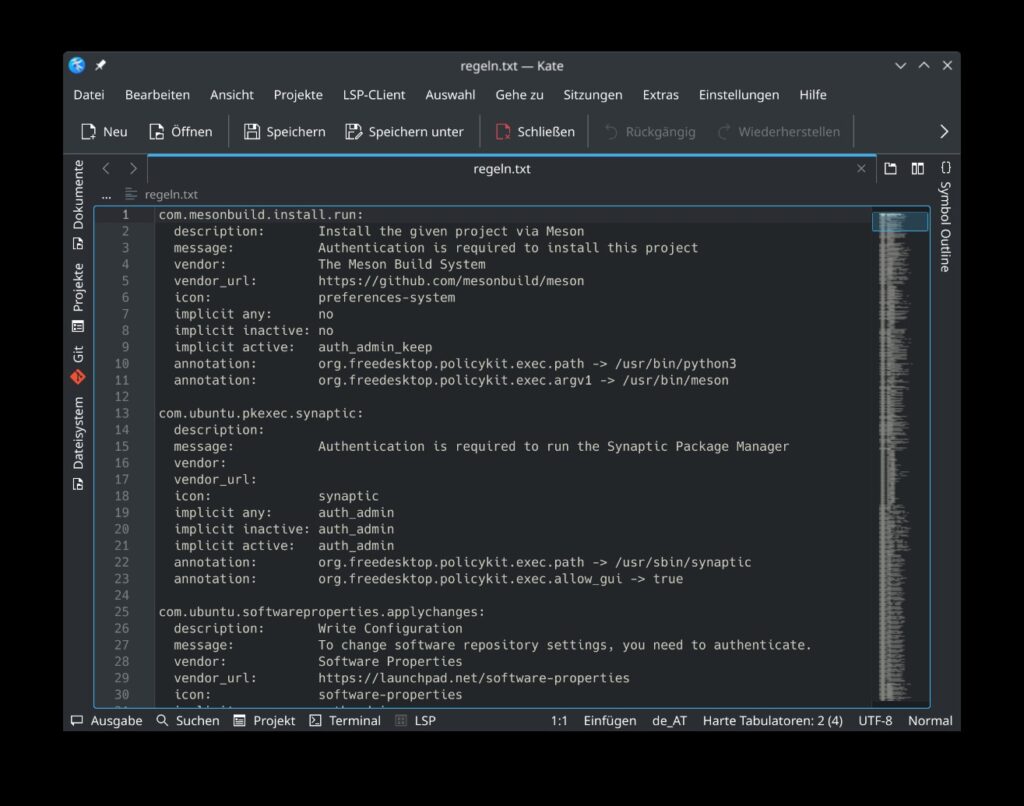Go to next tab with forward arrow
The image size is (1024, 806).
point(133,169)
